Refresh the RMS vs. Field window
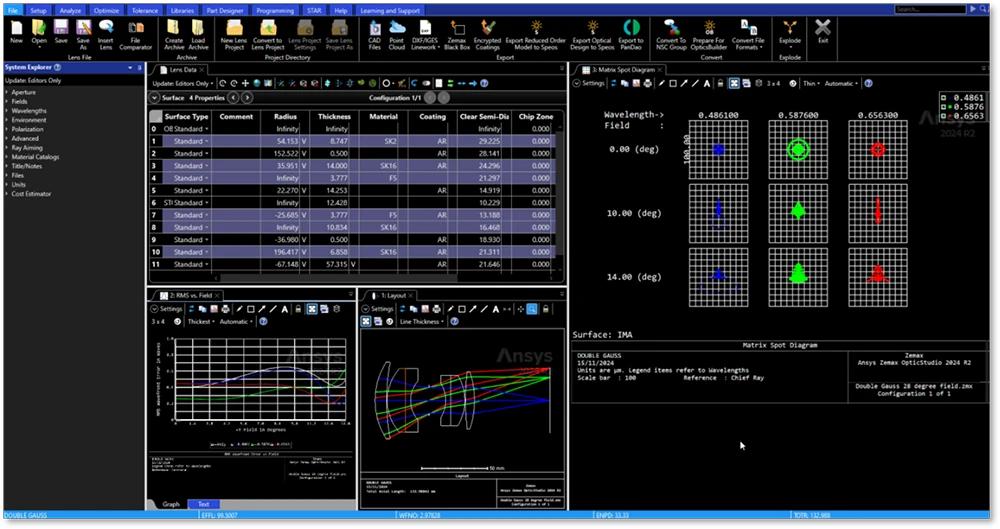 (191, 309)
